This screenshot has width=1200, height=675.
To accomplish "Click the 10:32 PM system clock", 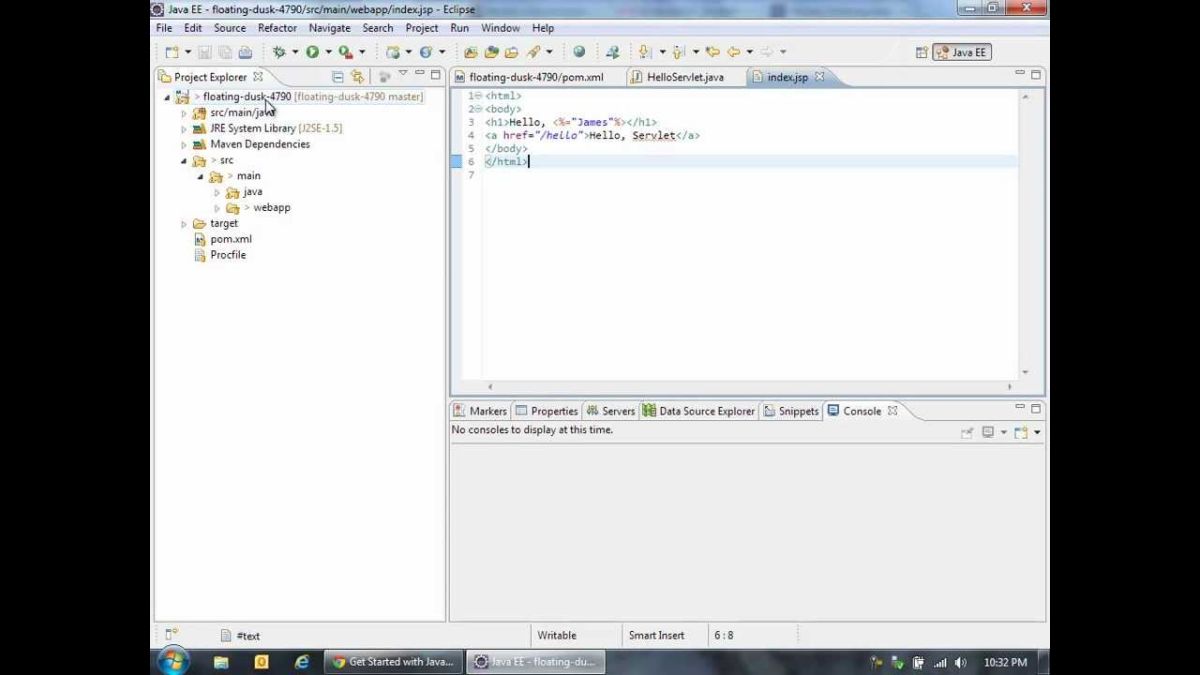I will [x=1005, y=662].
